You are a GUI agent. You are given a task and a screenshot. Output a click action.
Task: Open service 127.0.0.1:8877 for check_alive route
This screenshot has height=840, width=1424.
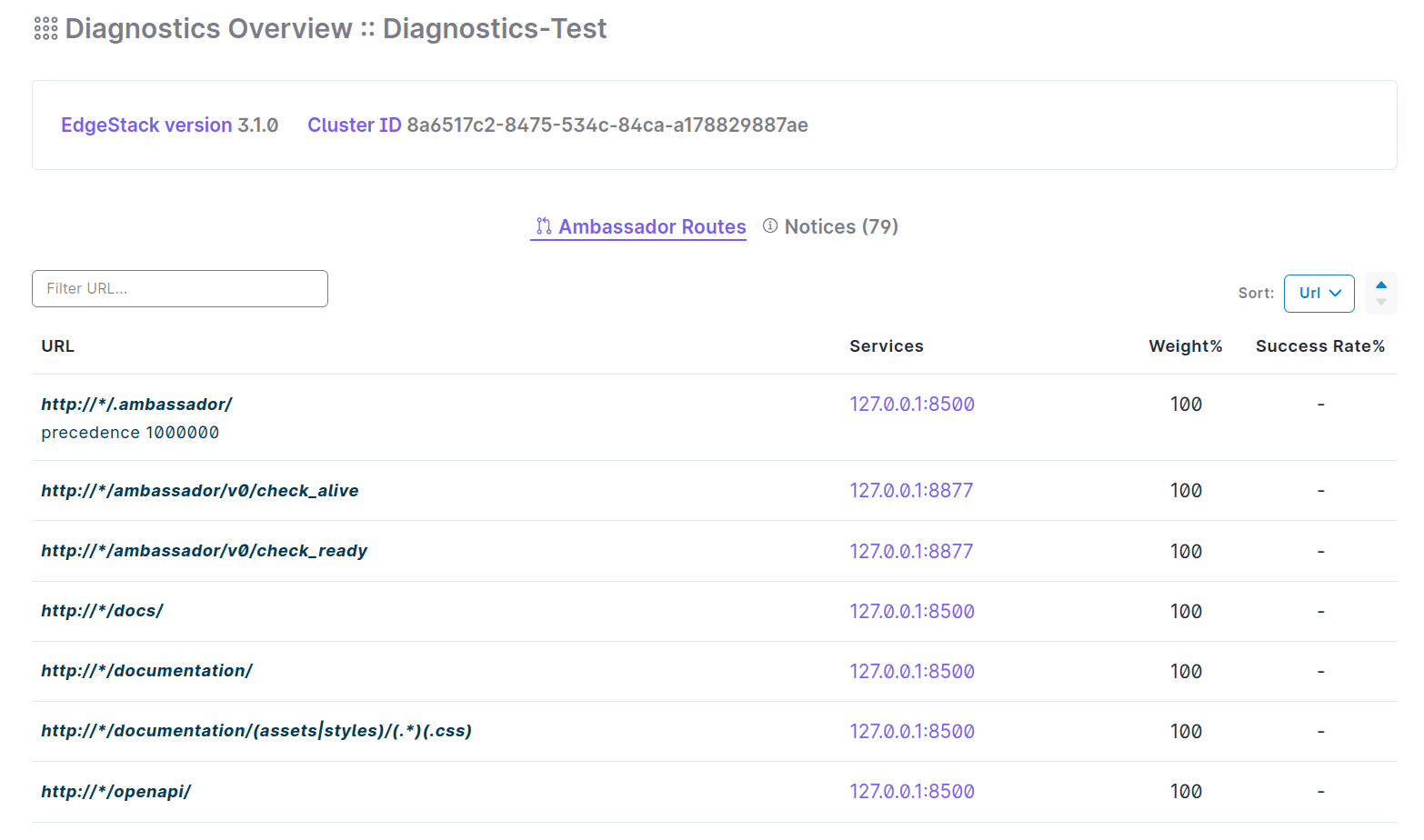click(911, 491)
